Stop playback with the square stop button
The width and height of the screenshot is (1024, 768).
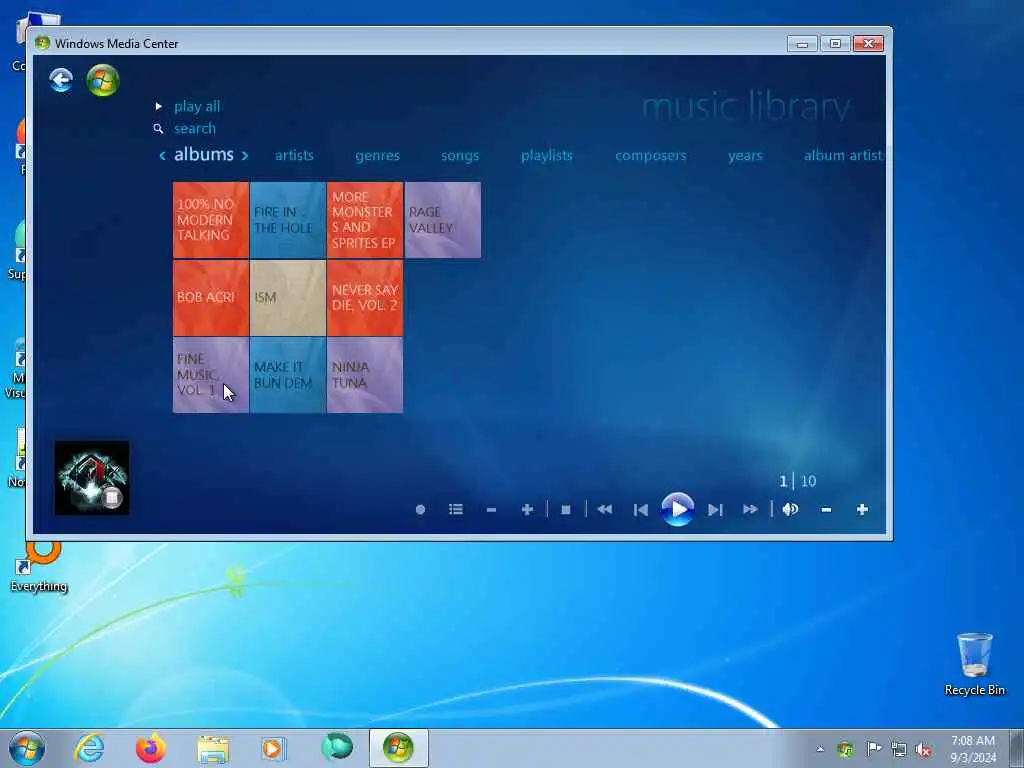[x=566, y=510]
